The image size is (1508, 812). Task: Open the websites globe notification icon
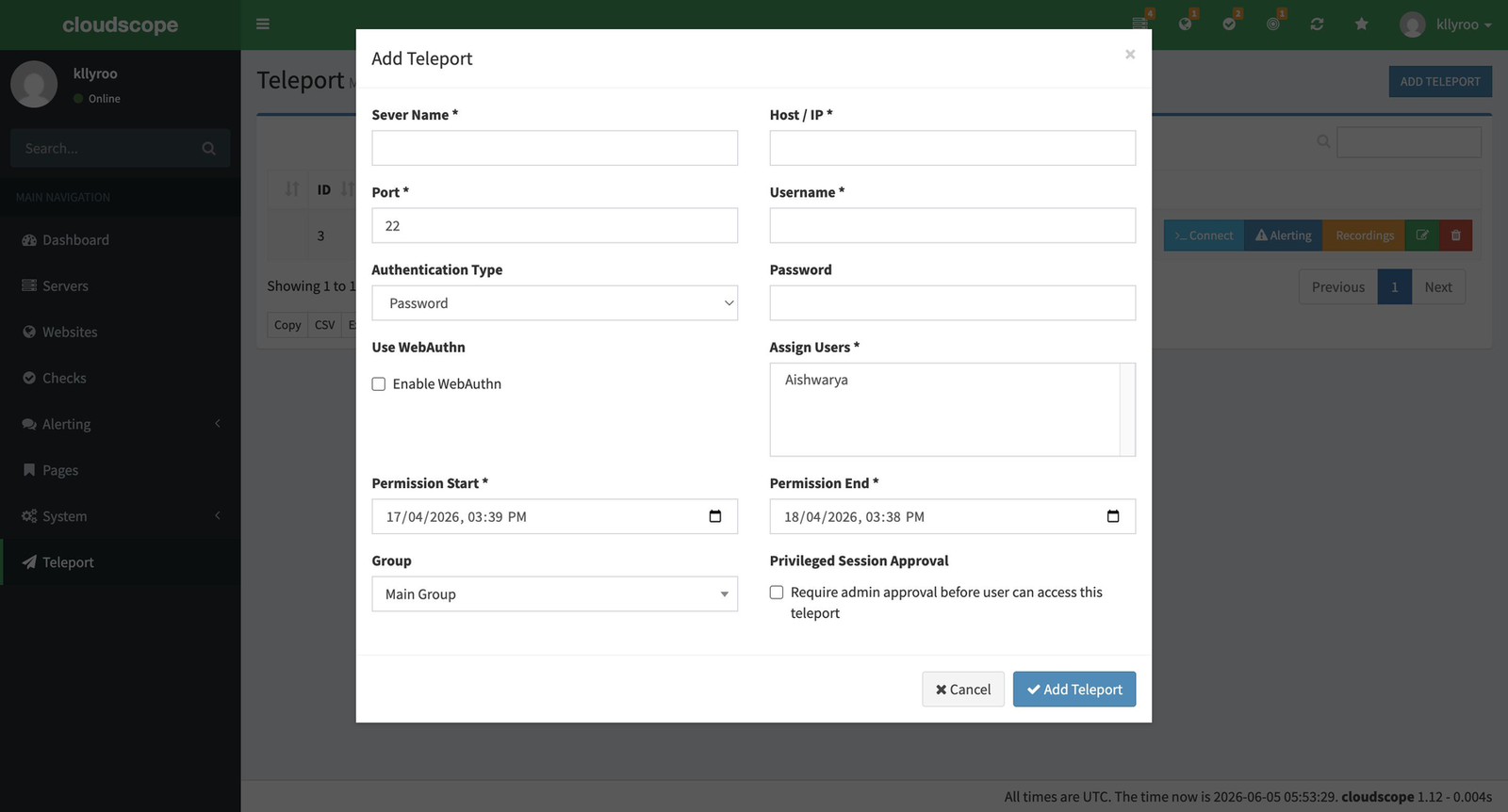[1185, 24]
